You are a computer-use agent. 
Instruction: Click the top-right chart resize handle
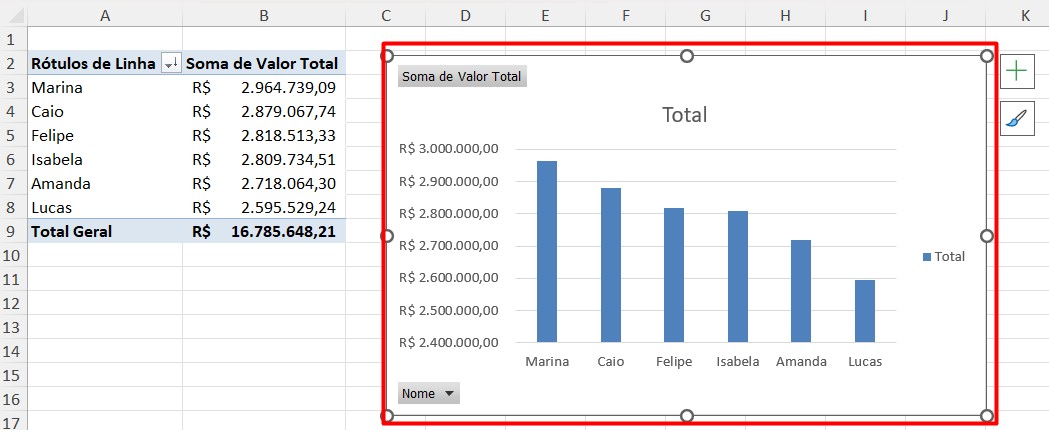[987, 56]
